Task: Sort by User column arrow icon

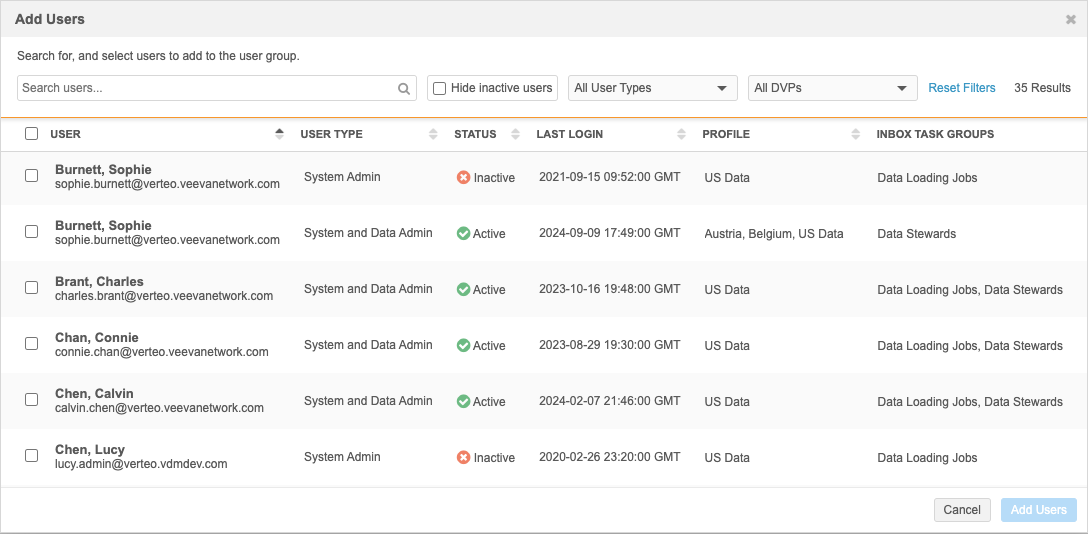Action: pos(279,134)
